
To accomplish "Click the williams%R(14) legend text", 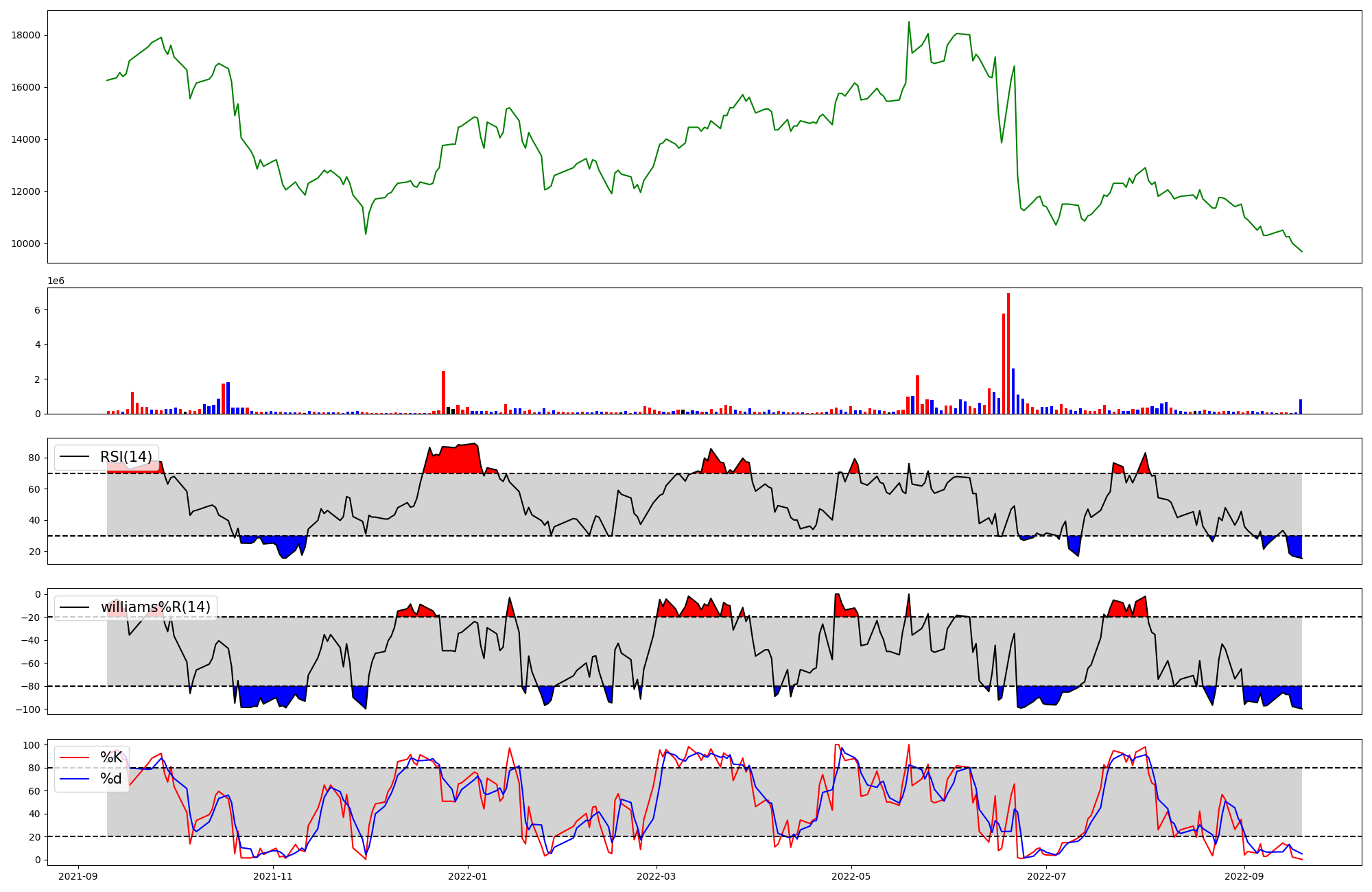I will click(156, 607).
